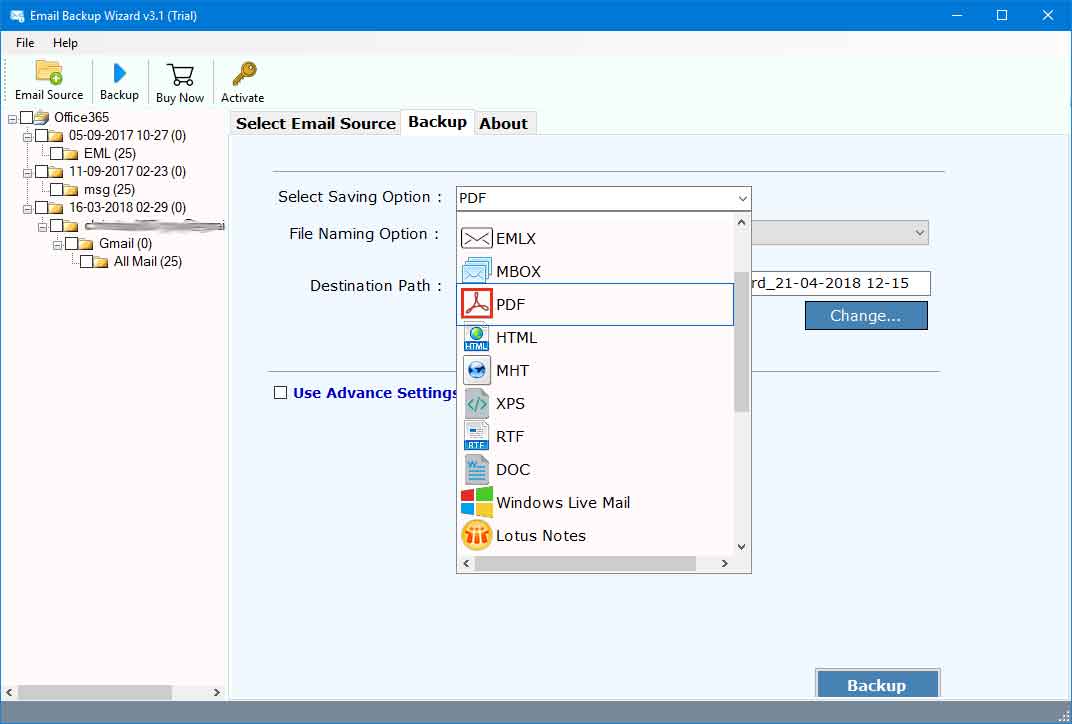Viewport: 1072px width, 724px height.
Task: Click folder tree scroll right arrow
Action: (x=216, y=692)
